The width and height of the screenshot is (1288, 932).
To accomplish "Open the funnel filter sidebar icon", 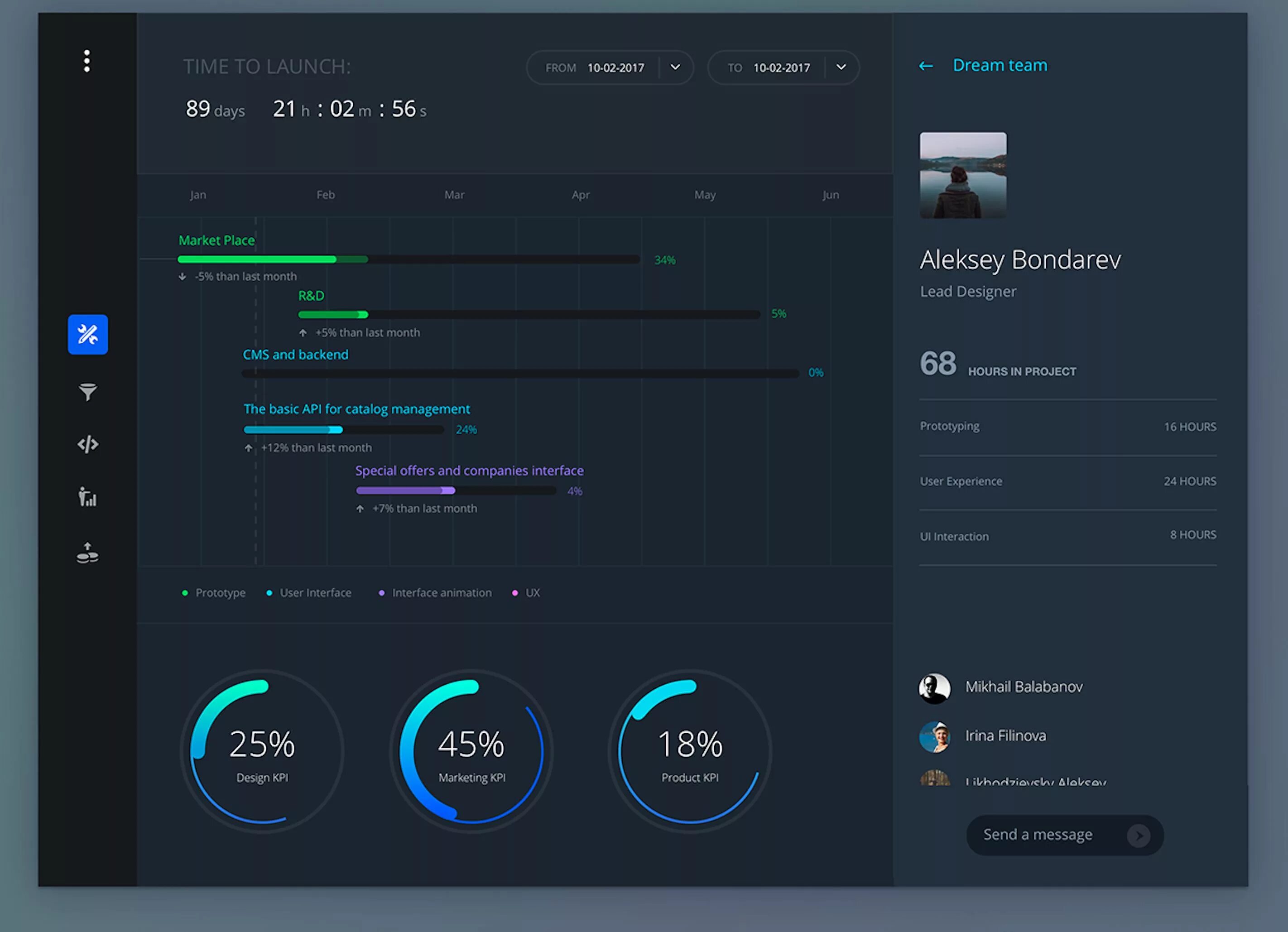I will click(88, 391).
